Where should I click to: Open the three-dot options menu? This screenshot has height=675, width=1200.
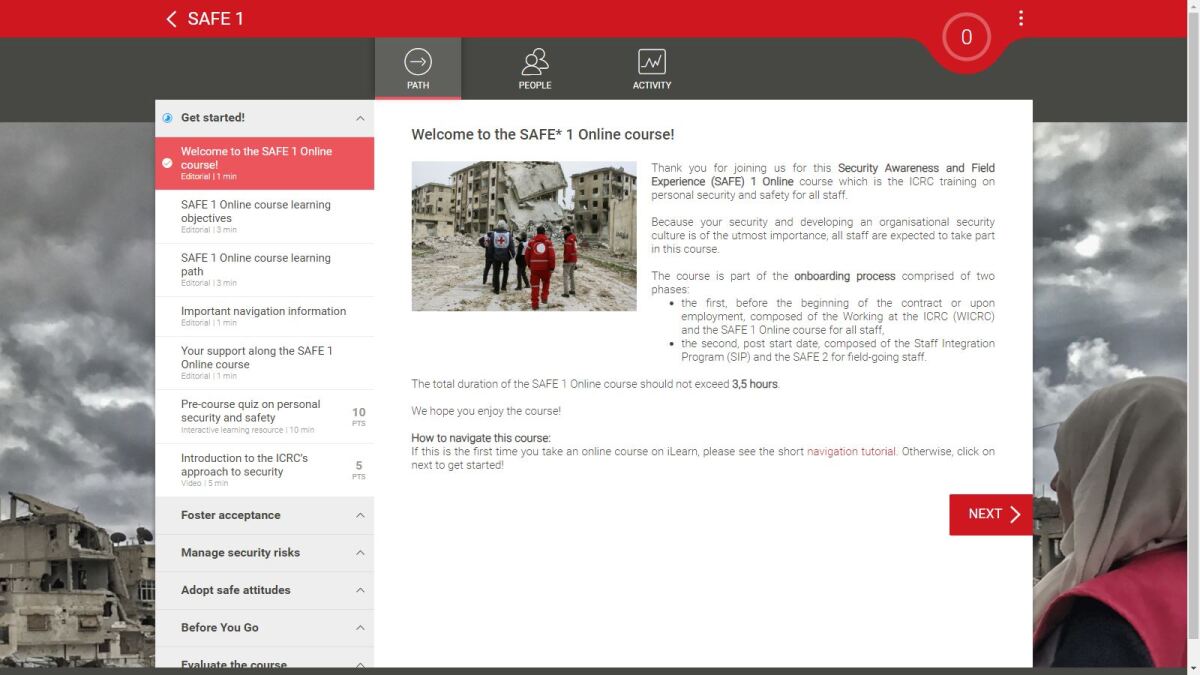point(1020,18)
